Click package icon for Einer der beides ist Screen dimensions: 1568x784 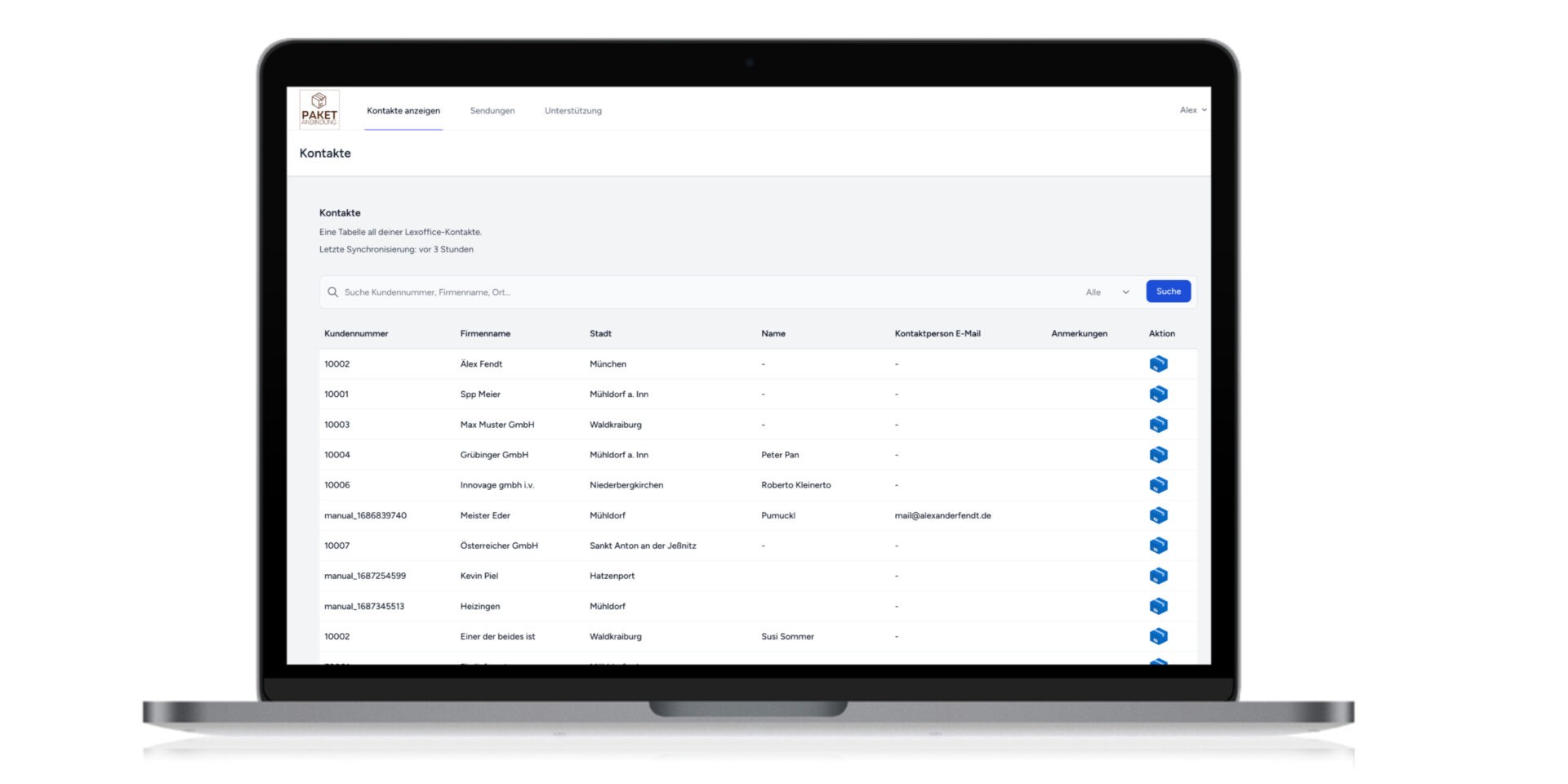tap(1158, 636)
